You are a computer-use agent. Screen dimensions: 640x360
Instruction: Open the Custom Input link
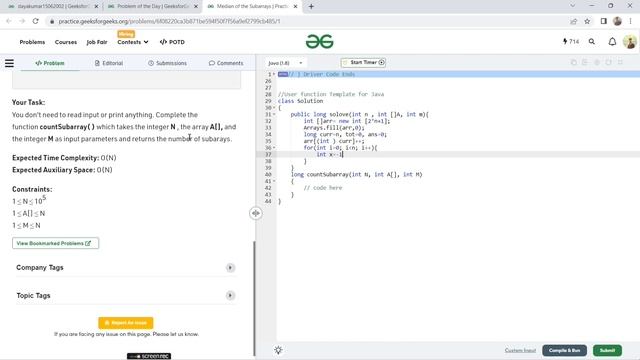(520, 350)
